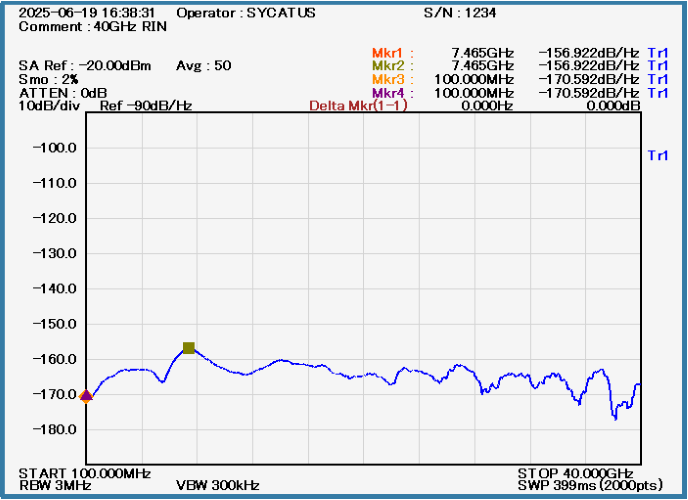Click the Tr1 label in Mkr1 row
The height and width of the screenshot is (500, 688).
pyautogui.click(x=658, y=53)
